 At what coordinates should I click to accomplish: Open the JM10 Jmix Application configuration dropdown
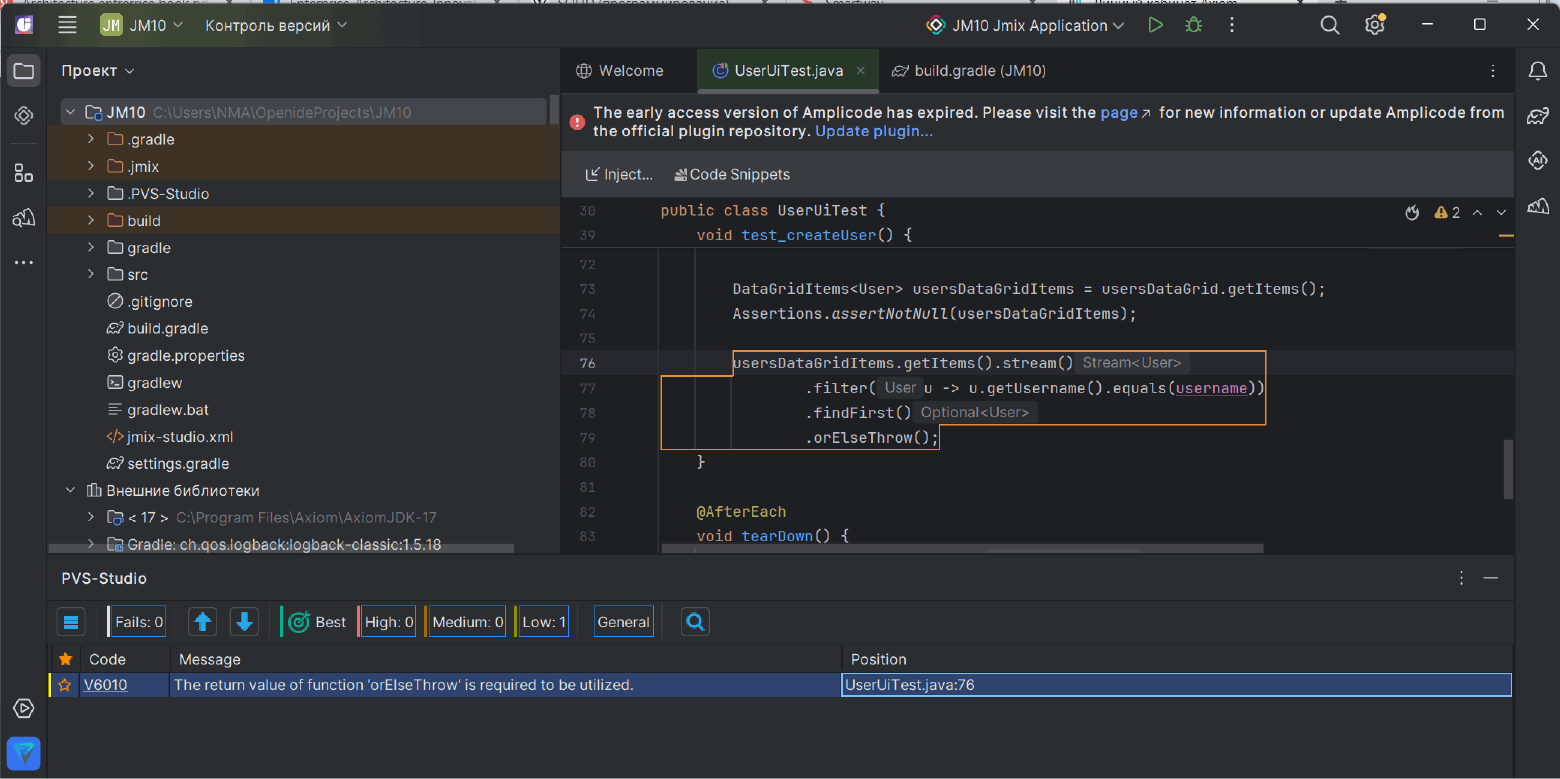coord(1027,25)
